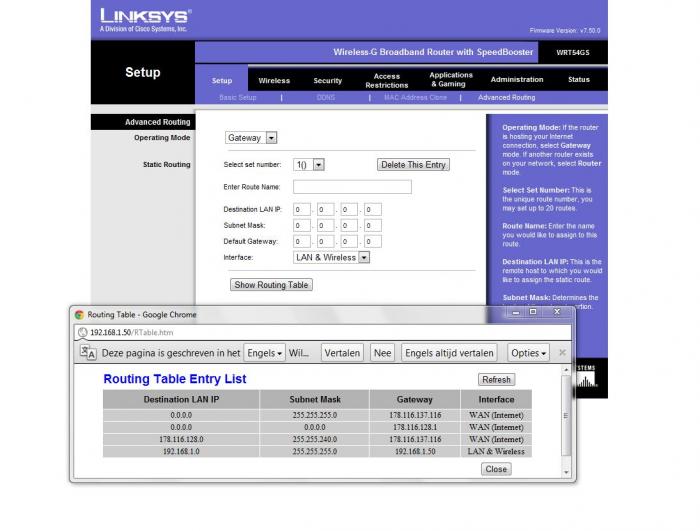Click the last octet field of Destination LAN IP
Screen dimensions: 700x531
click(x=373, y=209)
